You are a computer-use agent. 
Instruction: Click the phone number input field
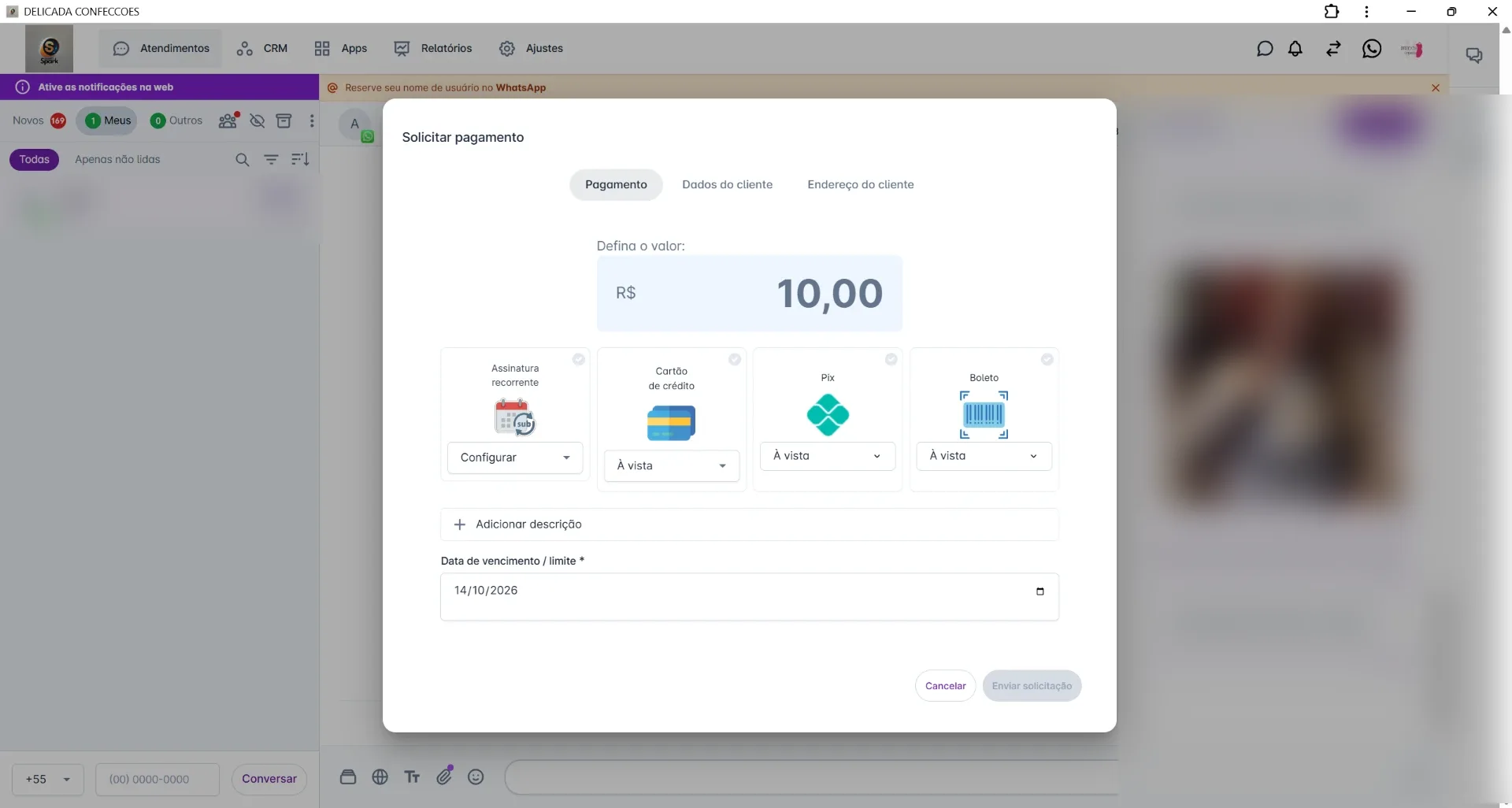point(157,780)
